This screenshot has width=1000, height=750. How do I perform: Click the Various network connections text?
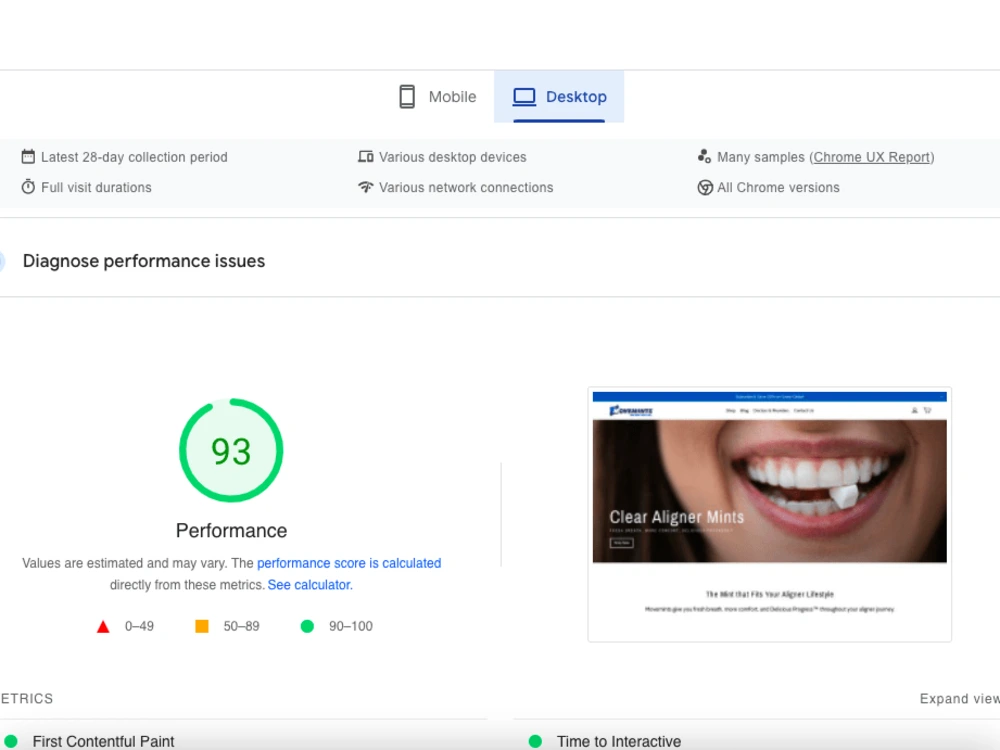click(466, 188)
